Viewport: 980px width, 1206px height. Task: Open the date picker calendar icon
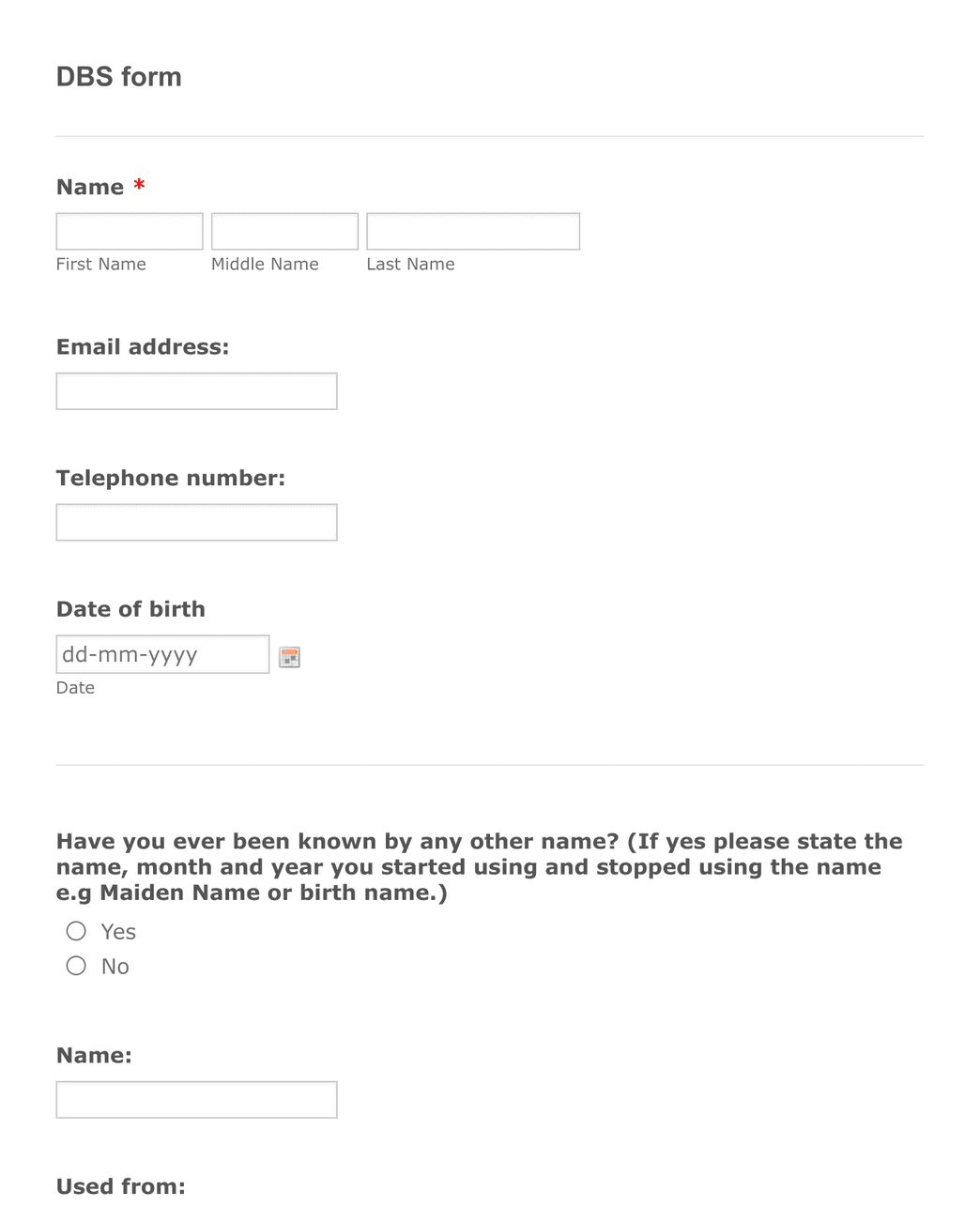tap(290, 656)
